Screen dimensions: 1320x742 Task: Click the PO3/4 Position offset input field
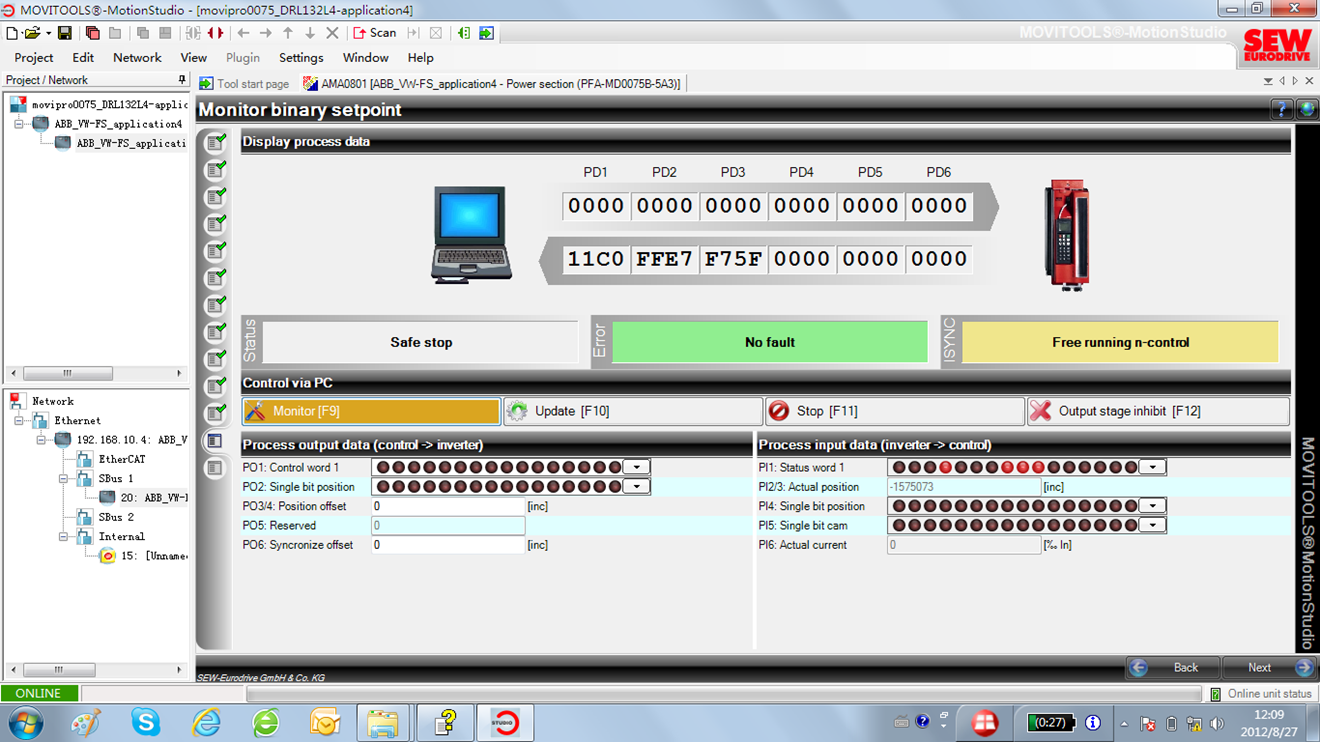point(448,507)
